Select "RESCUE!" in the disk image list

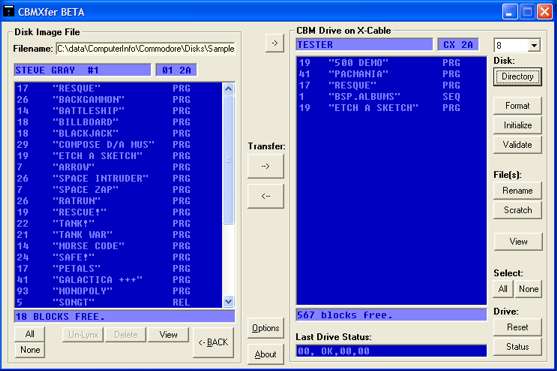(118, 212)
